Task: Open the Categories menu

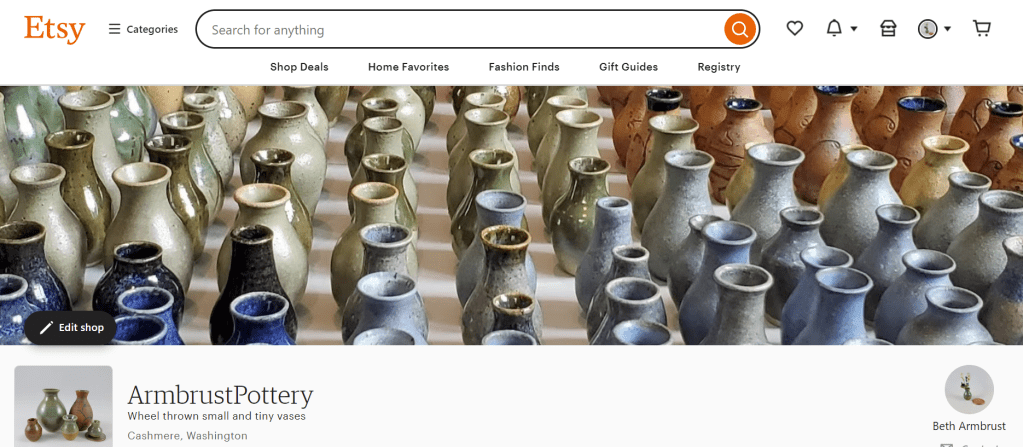Action: click(x=143, y=29)
